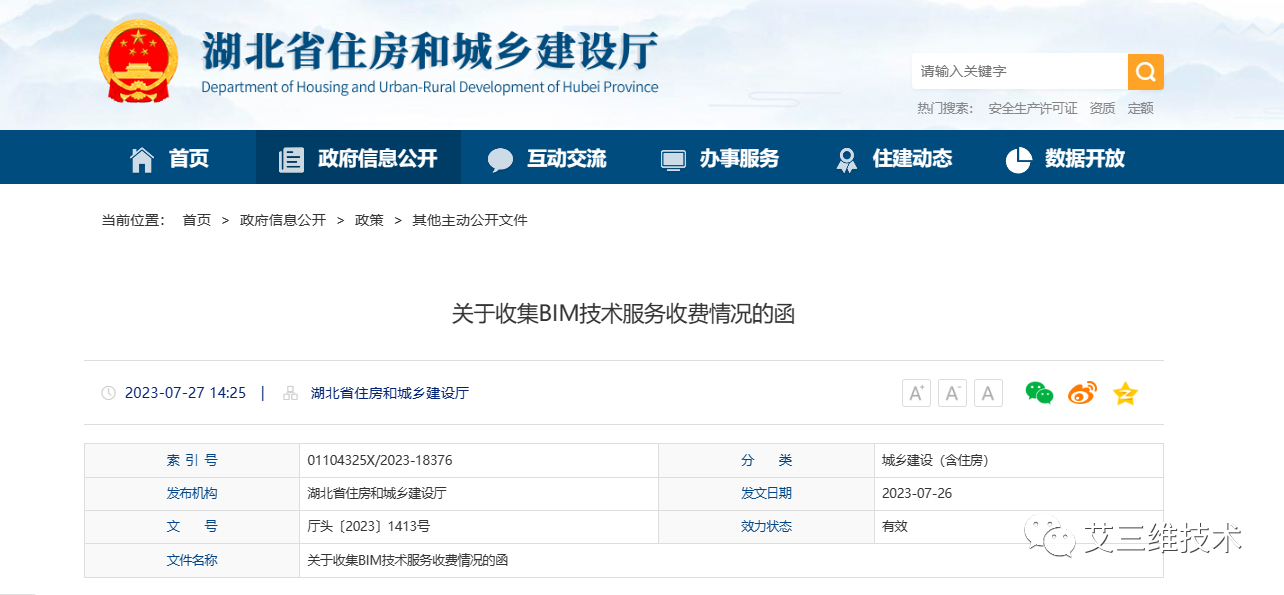Go to 互动交流 navigation item

(548, 158)
